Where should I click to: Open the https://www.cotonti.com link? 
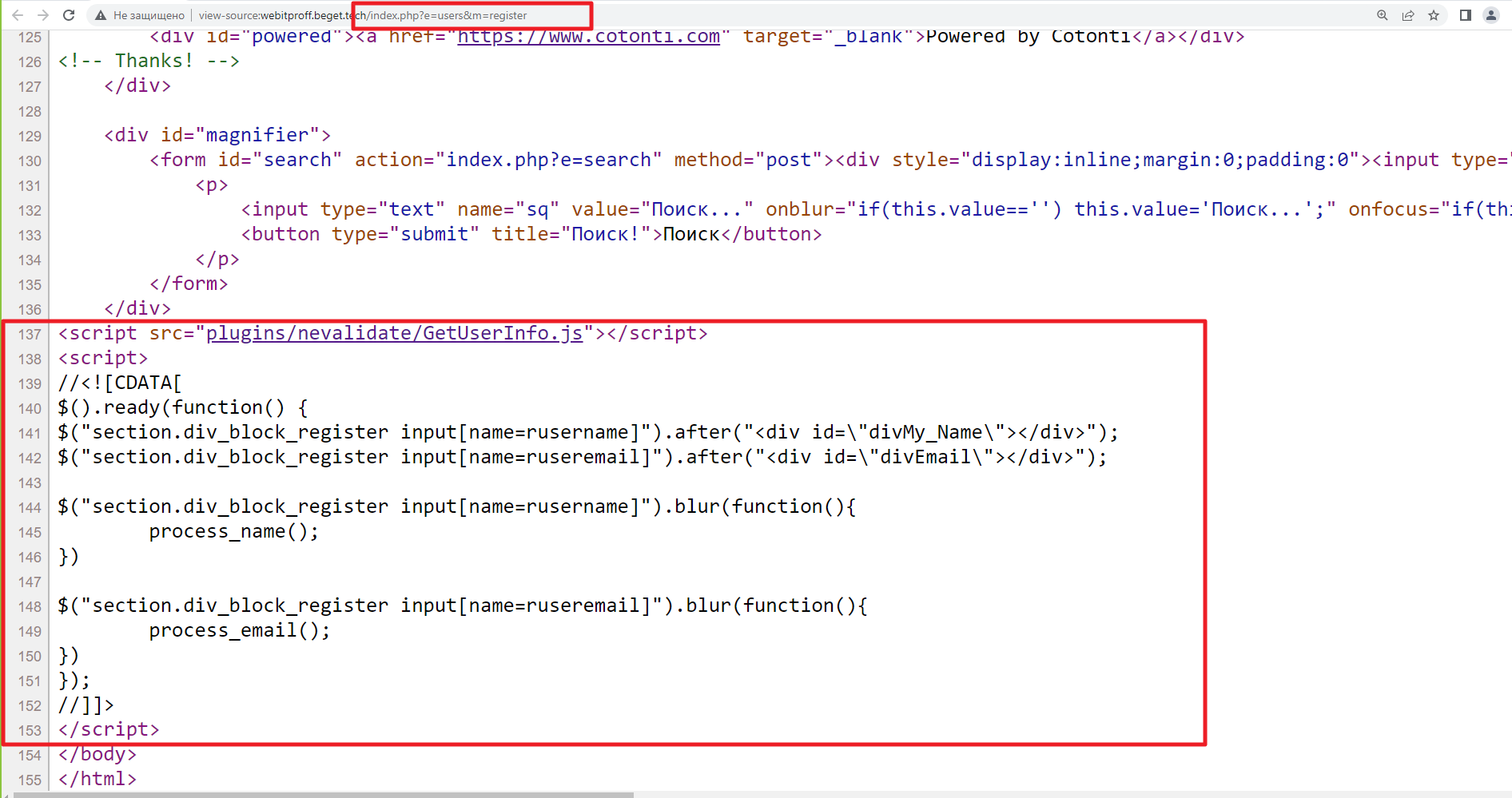click(588, 37)
